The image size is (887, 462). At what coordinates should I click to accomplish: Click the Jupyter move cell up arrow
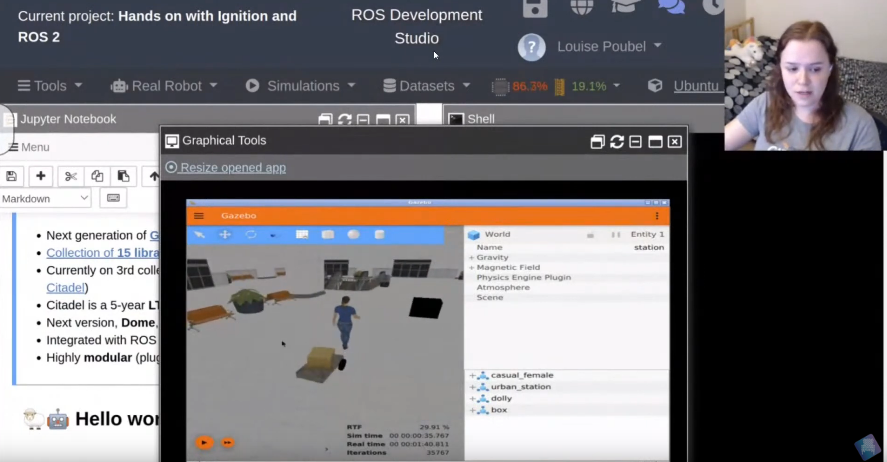coord(153,176)
